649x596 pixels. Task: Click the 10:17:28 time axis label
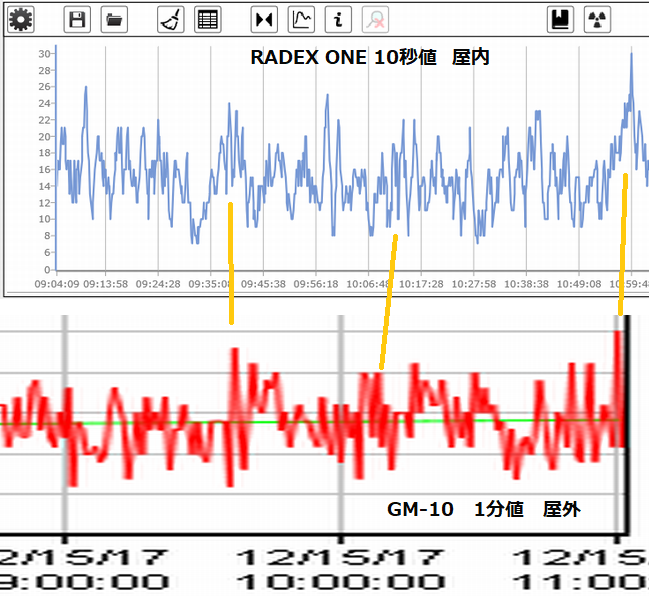pos(421,284)
